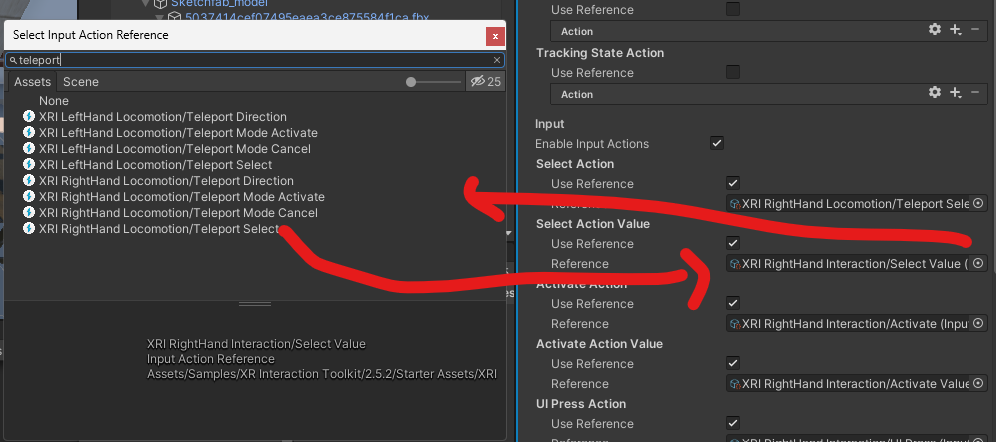Toggle Select Action Value Use Reference checkbox
996x442 pixels.
(x=733, y=243)
